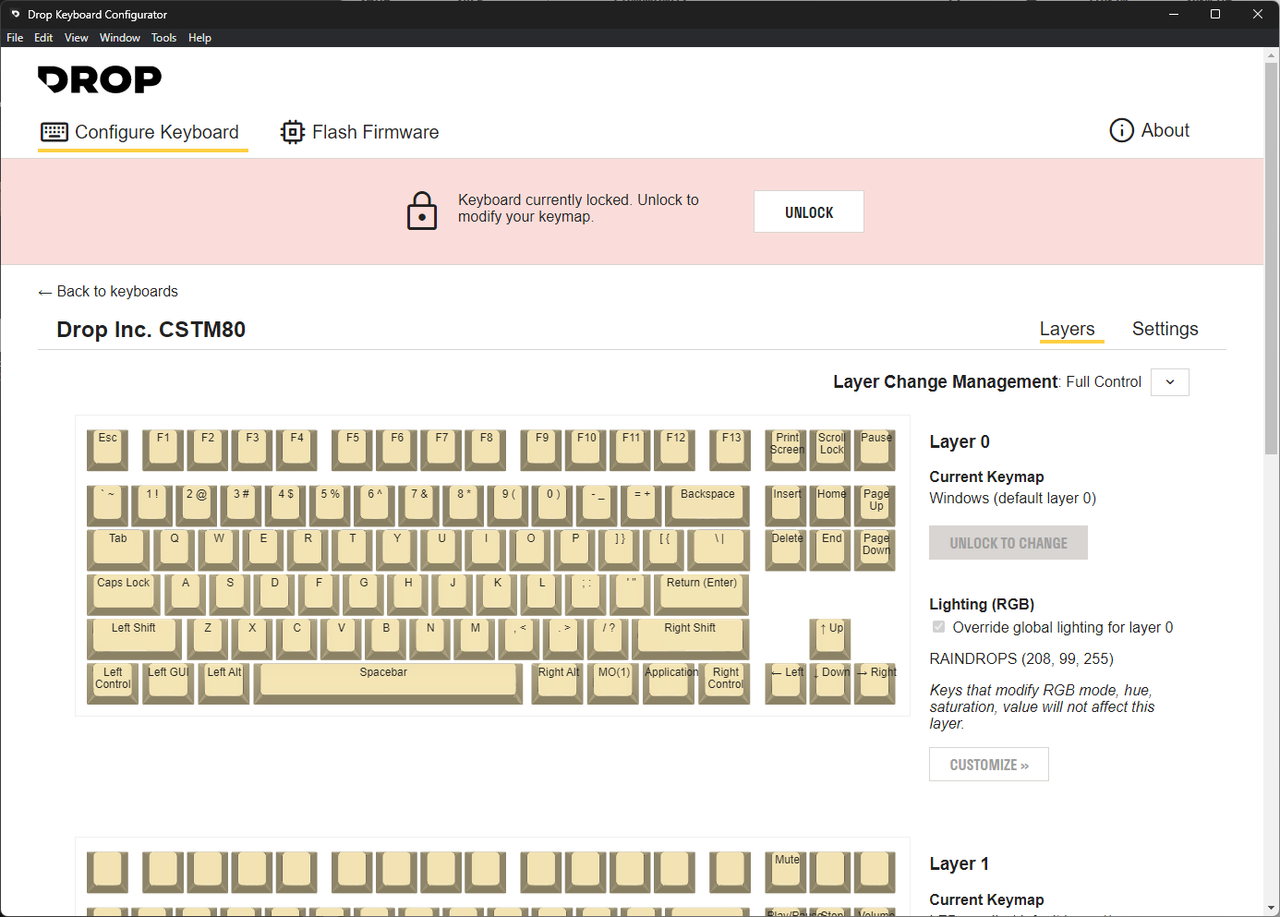
Task: Click the info icon next to About
Action: point(1122,130)
